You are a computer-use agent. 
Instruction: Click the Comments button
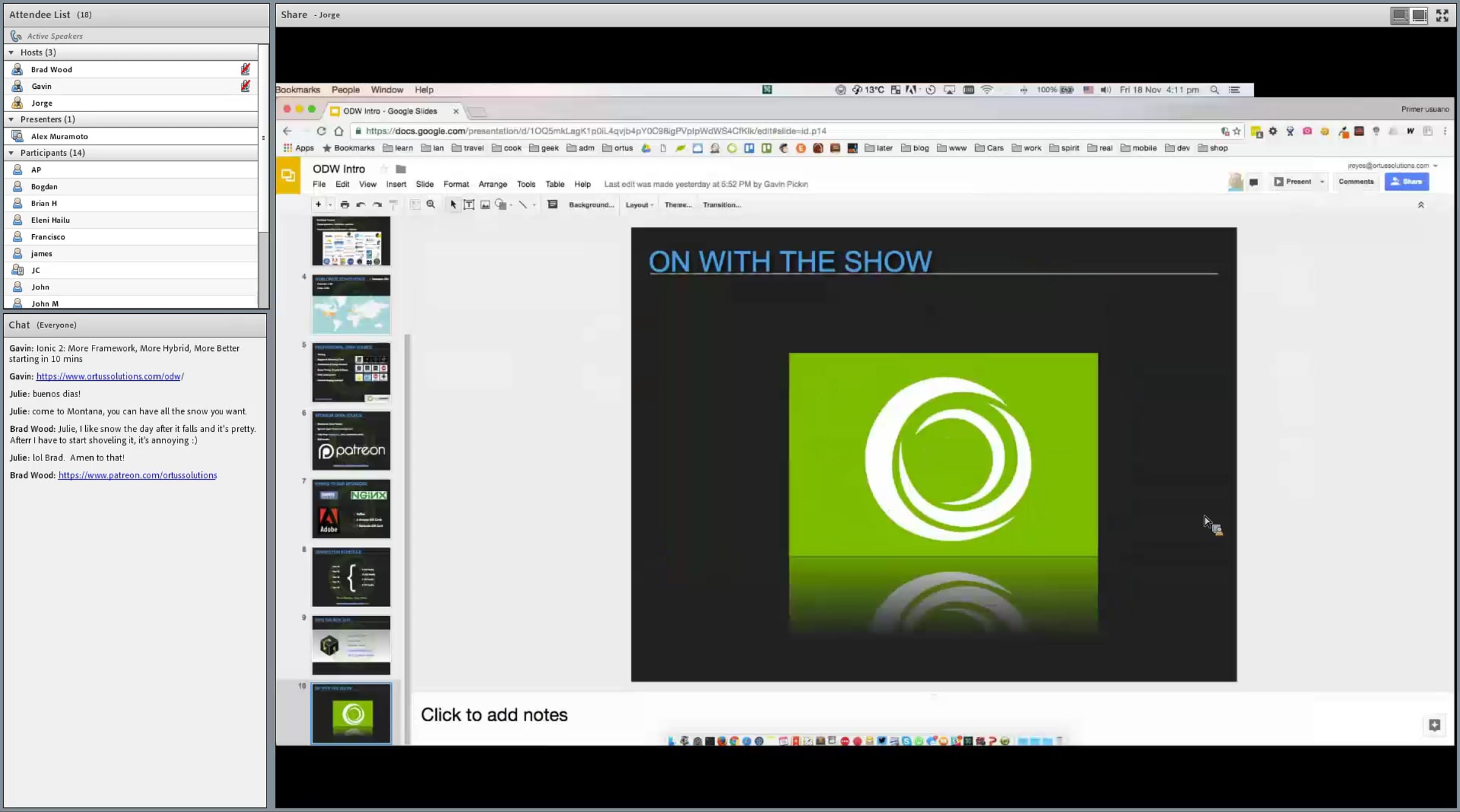[x=1356, y=182]
